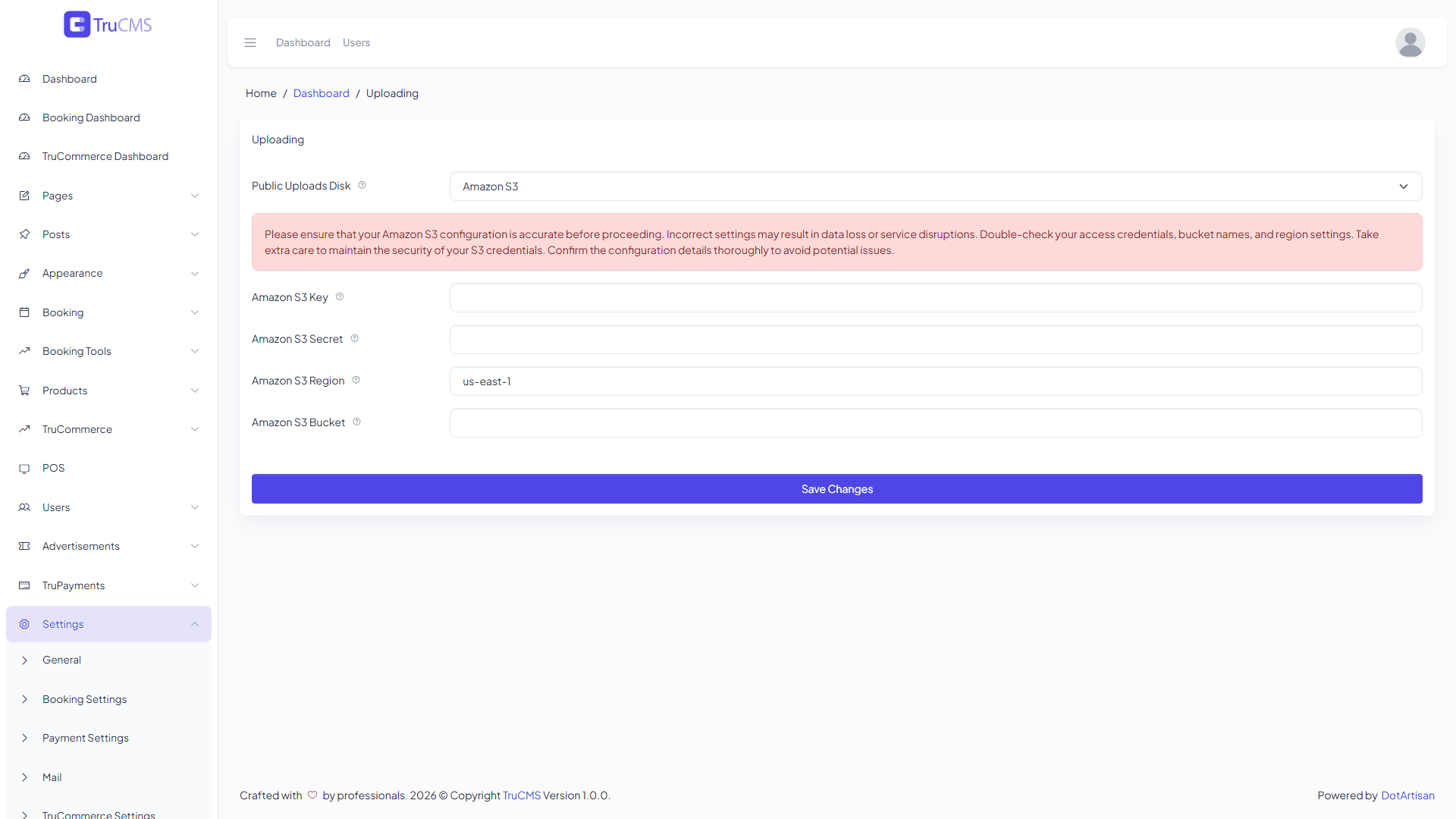
Task: Click help icon beside Amazon S3 Bucket
Action: (356, 422)
